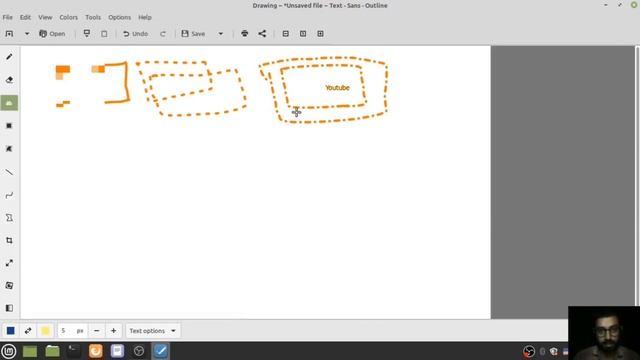Open the Edit menu
This screenshot has height=360, width=640.
pyautogui.click(x=25, y=17)
